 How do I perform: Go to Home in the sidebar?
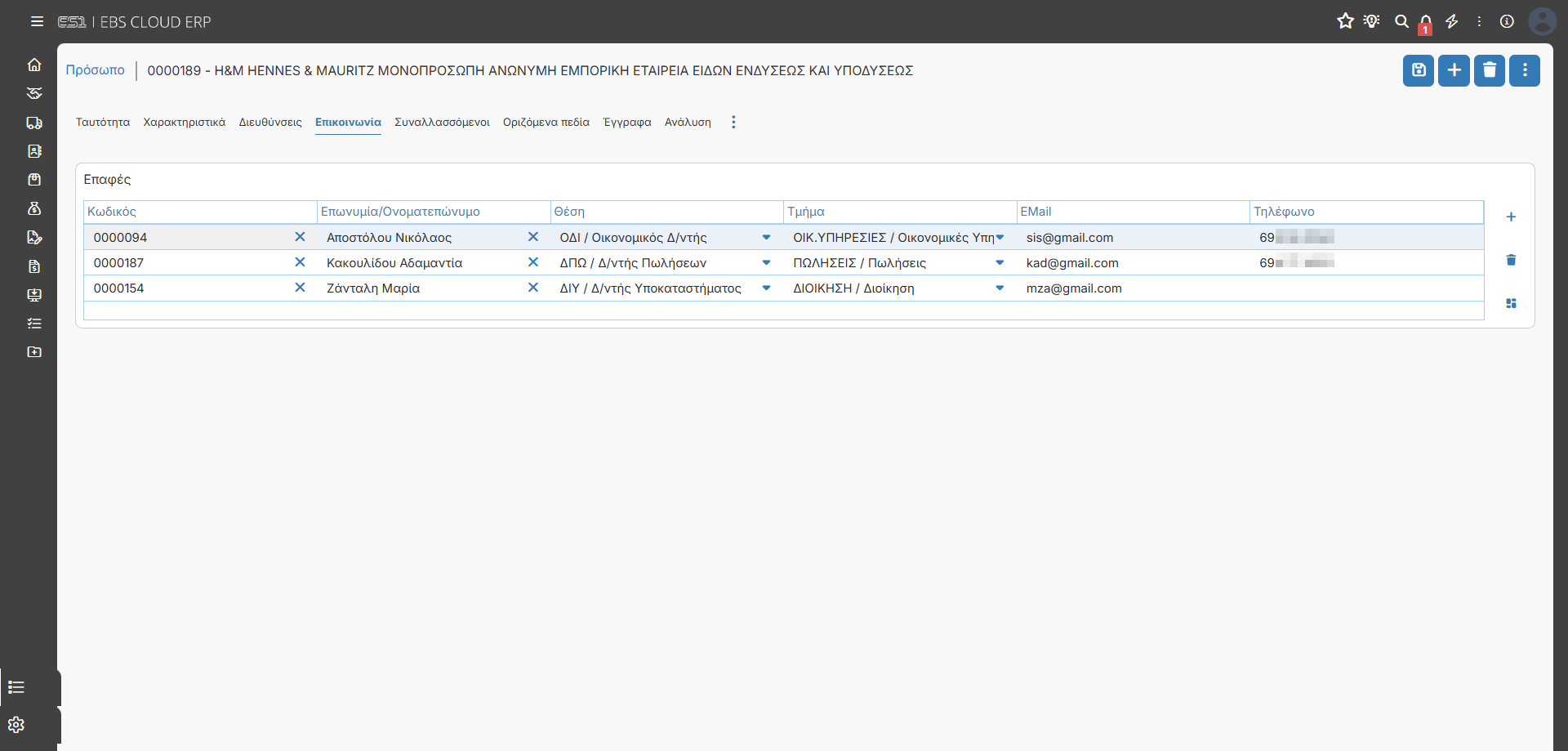pos(34,65)
